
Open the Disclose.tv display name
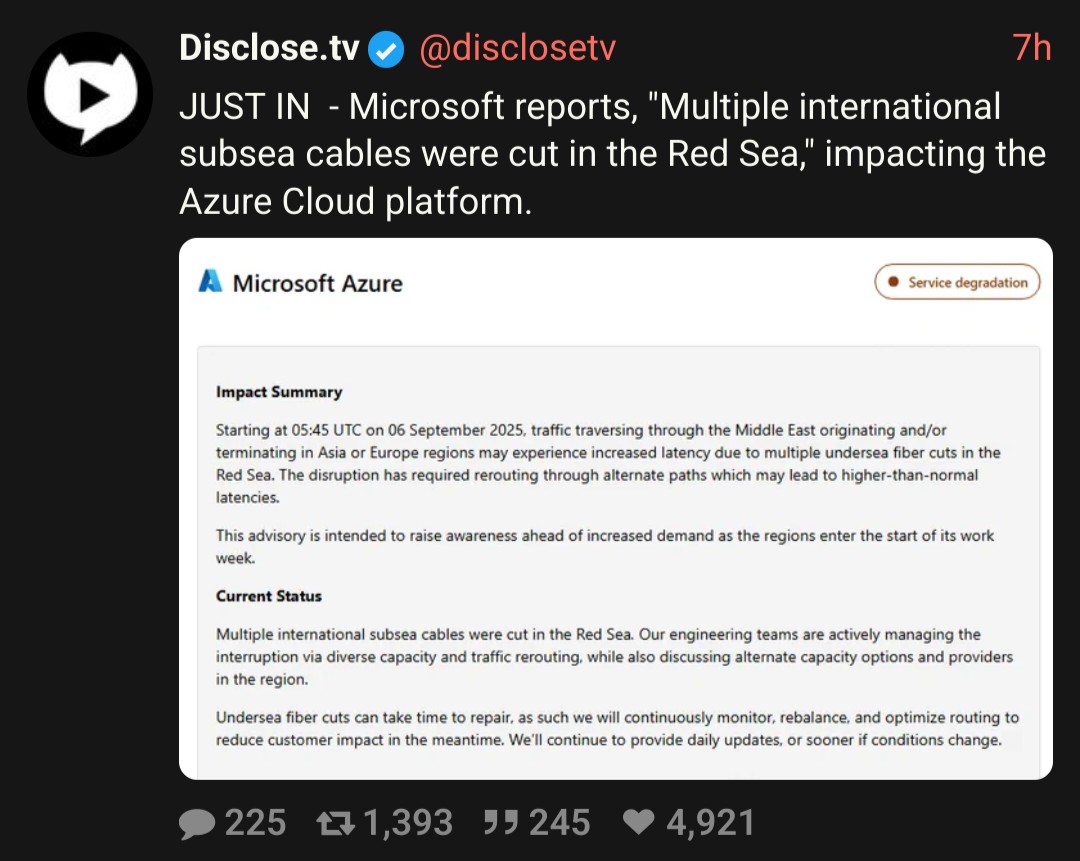(x=268, y=48)
